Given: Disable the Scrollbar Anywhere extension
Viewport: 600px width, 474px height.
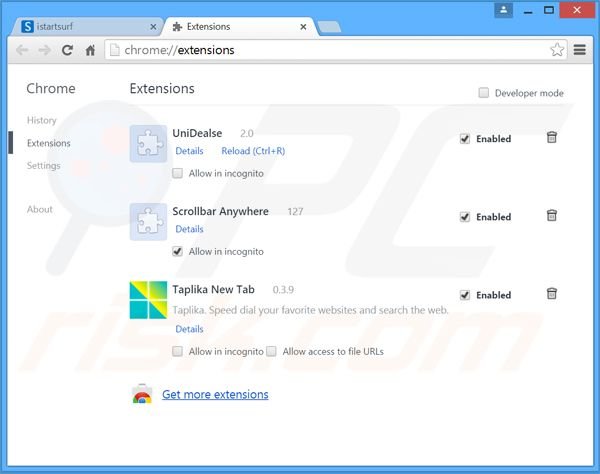Looking at the screenshot, I should tap(465, 217).
